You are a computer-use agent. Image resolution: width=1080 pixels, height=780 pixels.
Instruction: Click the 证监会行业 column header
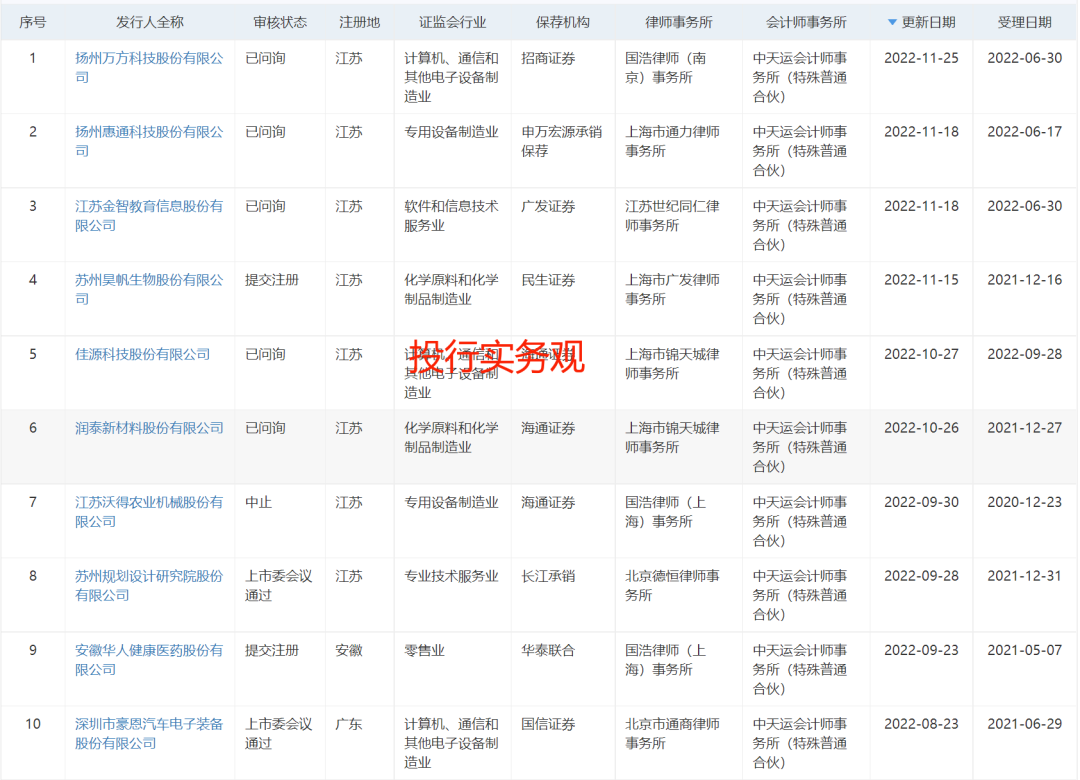tap(453, 23)
